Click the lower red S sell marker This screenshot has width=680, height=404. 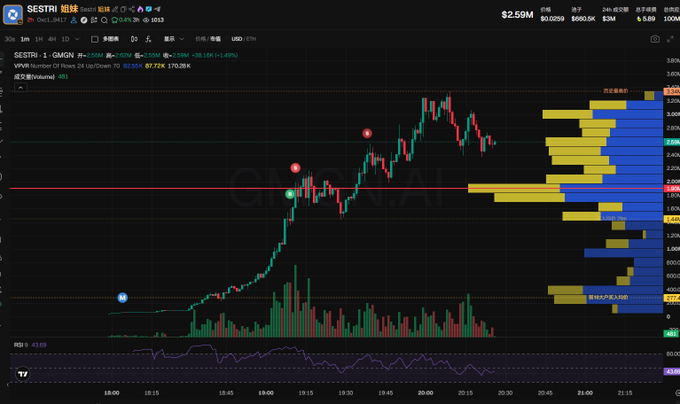pyautogui.click(x=295, y=168)
